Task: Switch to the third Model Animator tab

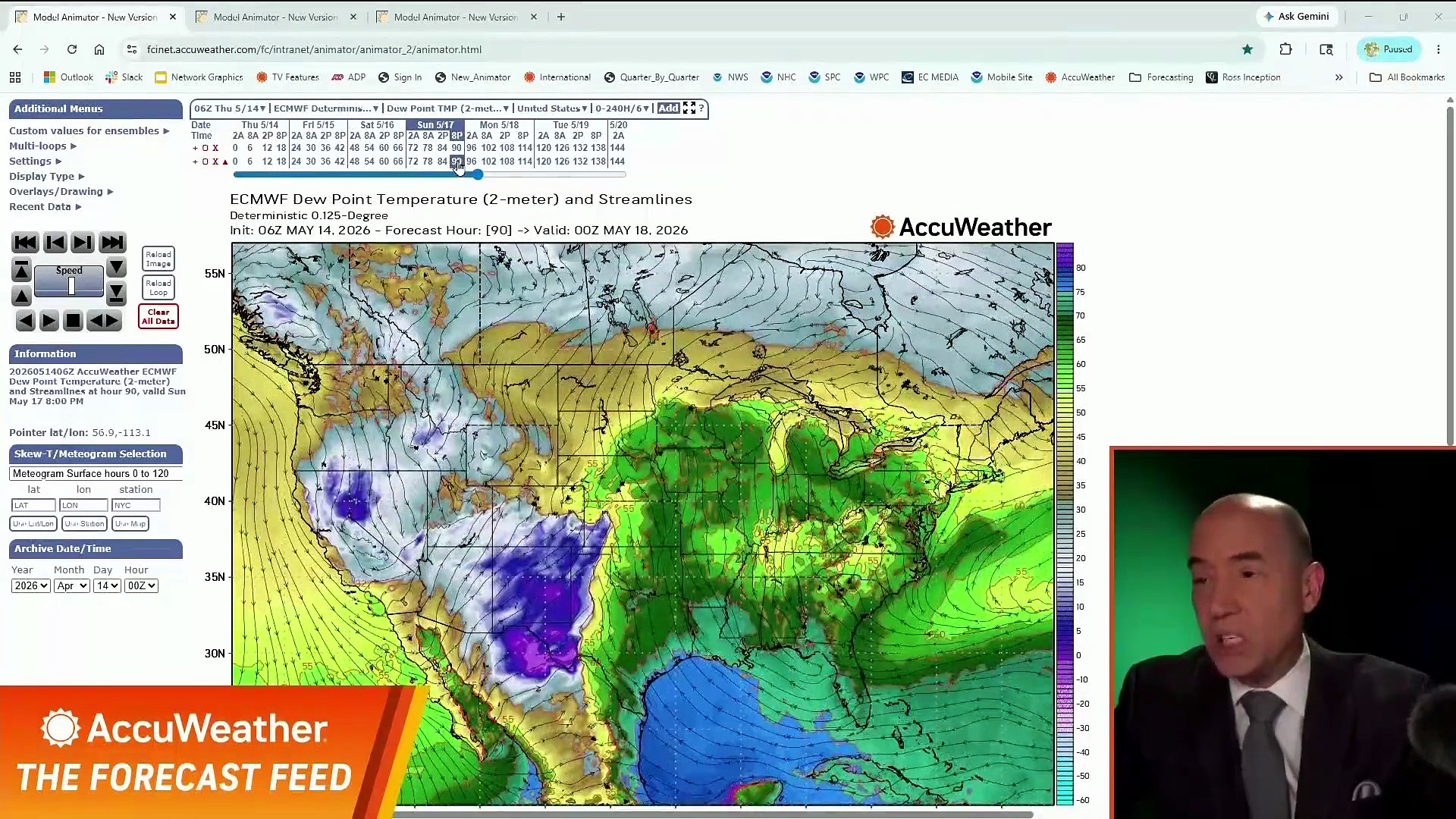Action: coord(456,17)
